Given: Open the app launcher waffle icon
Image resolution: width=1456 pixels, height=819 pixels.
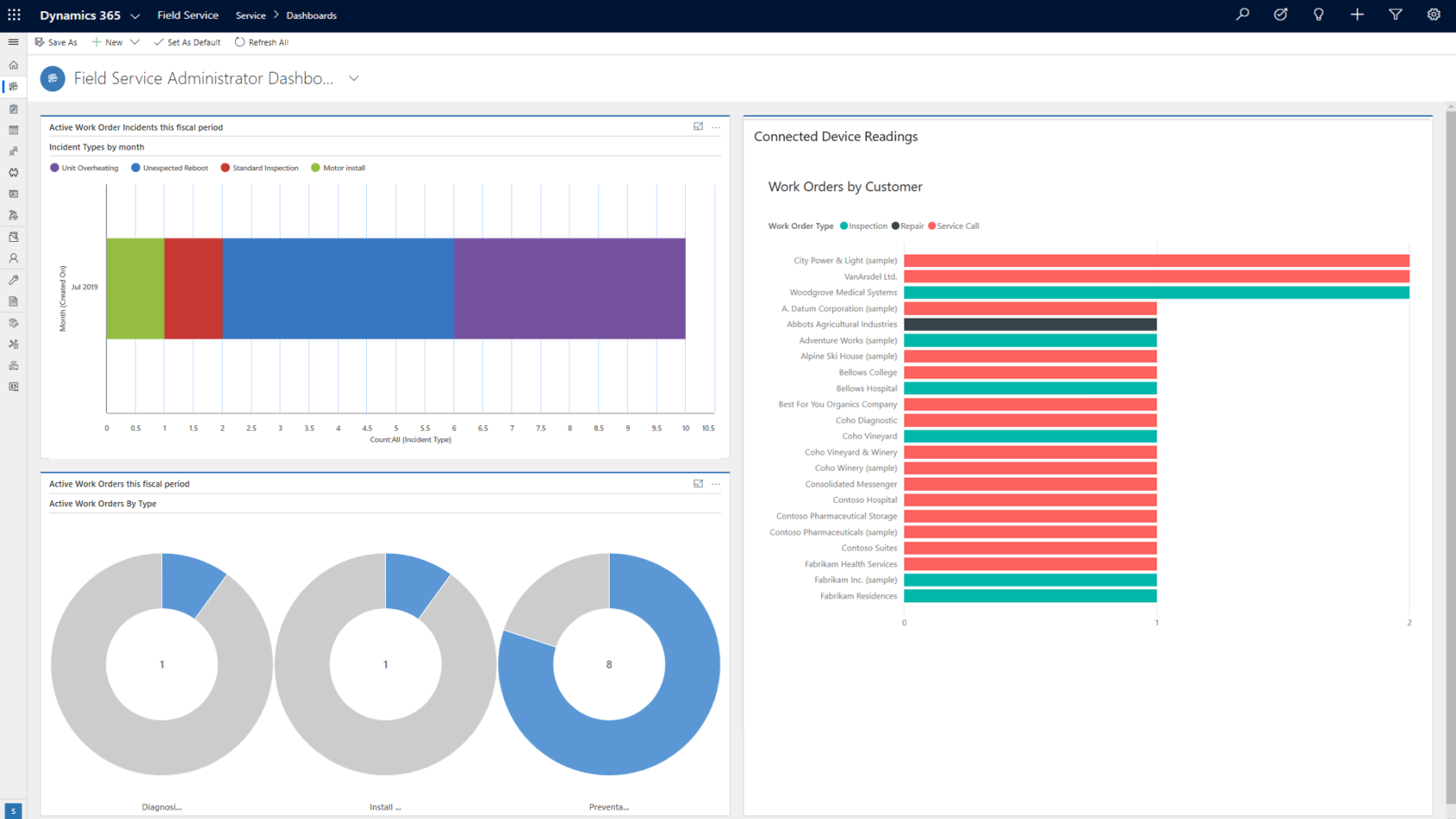Looking at the screenshot, I should tap(14, 15).
